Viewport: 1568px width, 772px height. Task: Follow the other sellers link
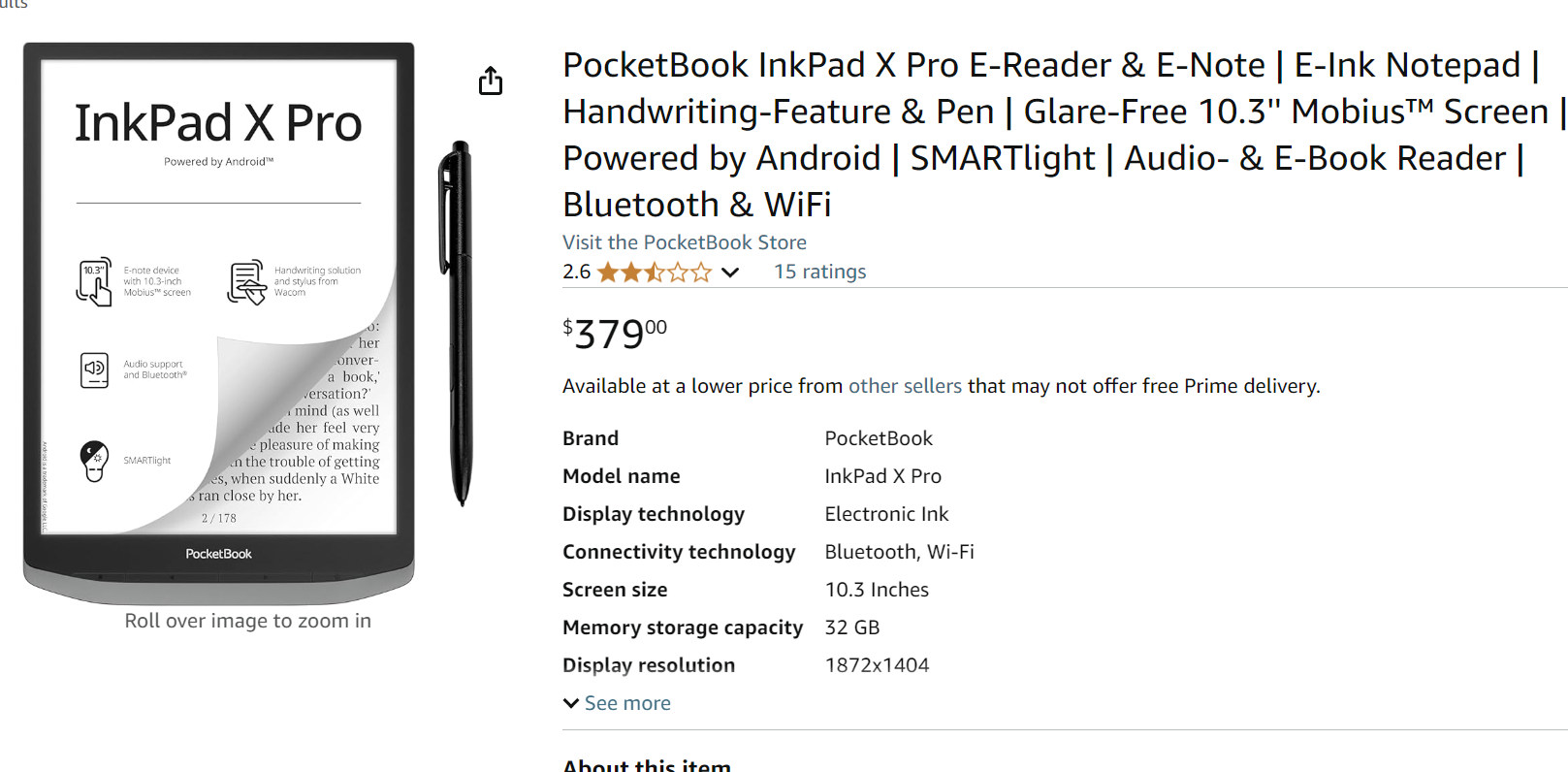(905, 386)
